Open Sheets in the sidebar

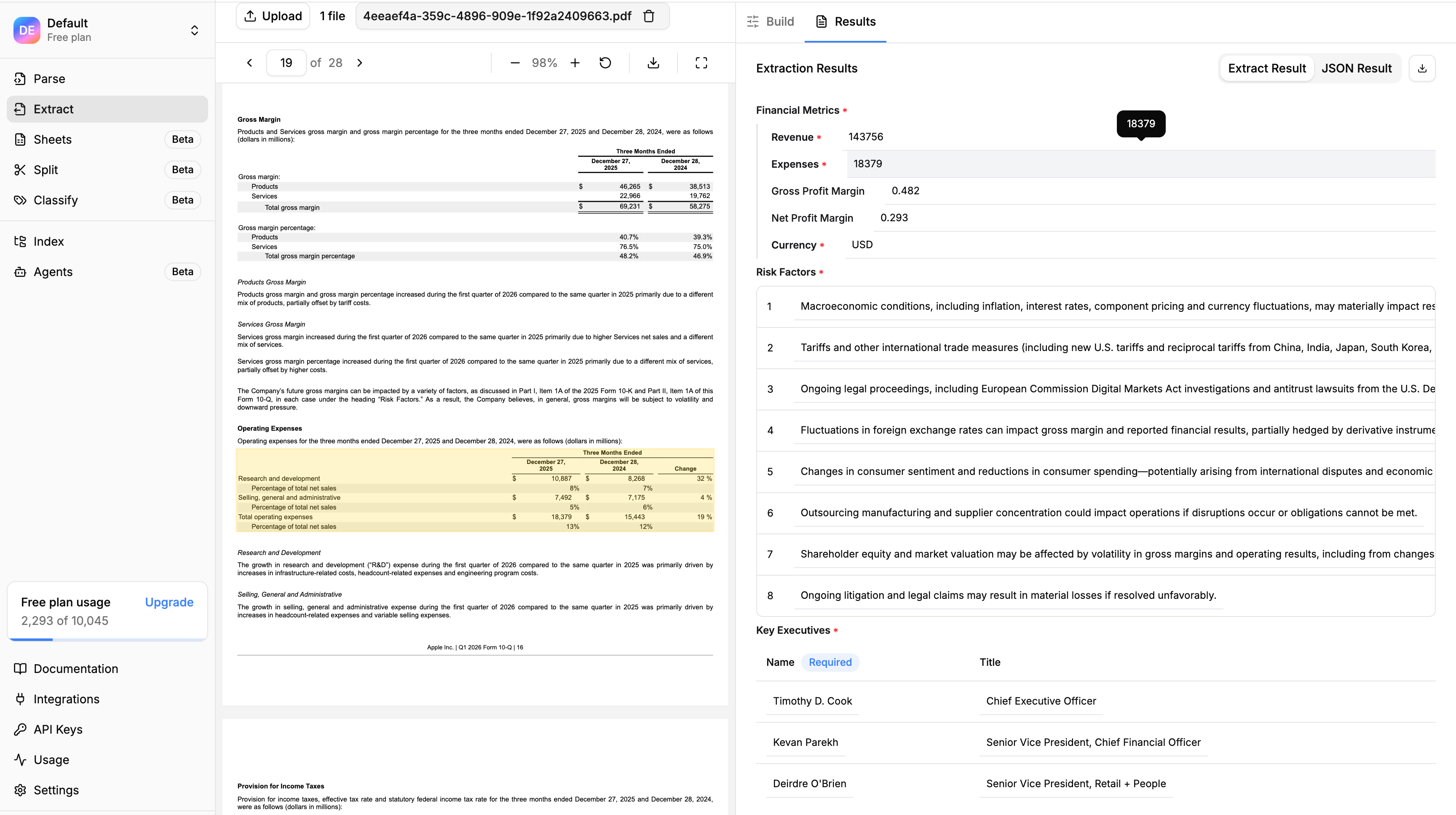53,139
